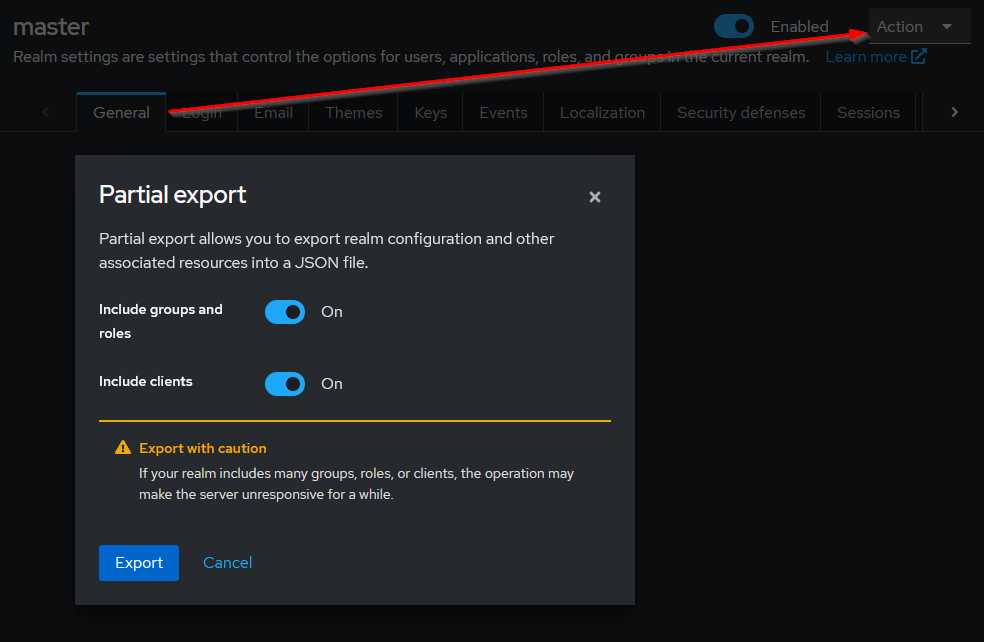Follow the Learn more link
The image size is (984, 642).
click(x=866, y=56)
